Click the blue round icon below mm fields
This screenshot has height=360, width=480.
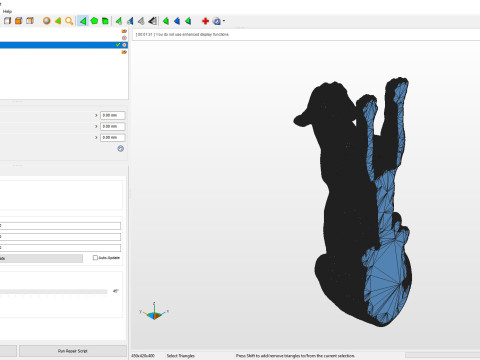tap(121, 149)
